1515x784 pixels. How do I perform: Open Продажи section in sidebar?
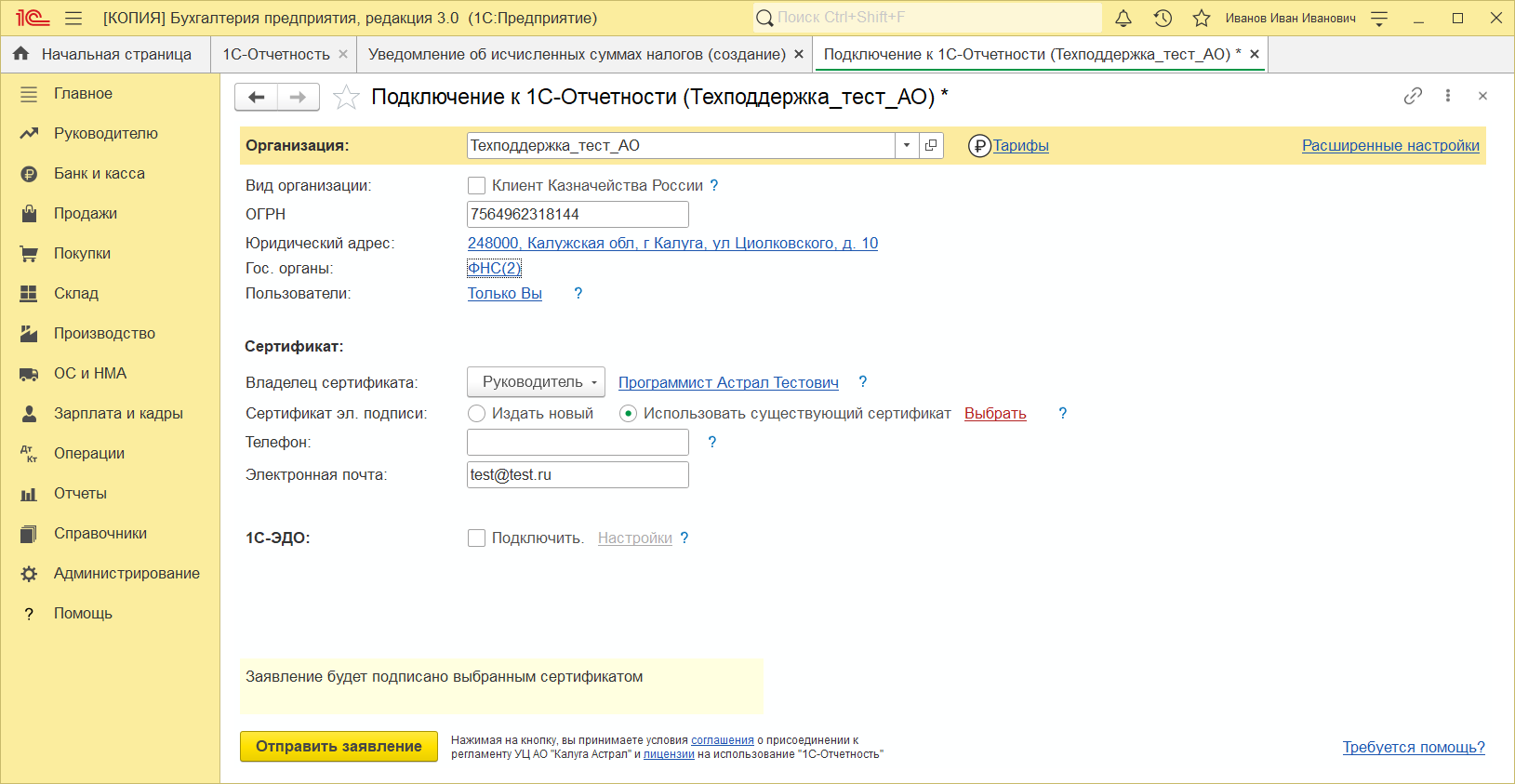[110, 213]
